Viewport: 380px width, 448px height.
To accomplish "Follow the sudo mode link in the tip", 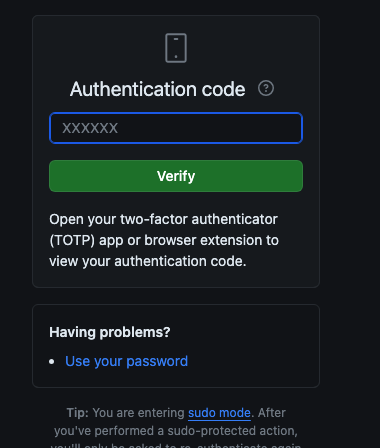I will click(x=219, y=413).
